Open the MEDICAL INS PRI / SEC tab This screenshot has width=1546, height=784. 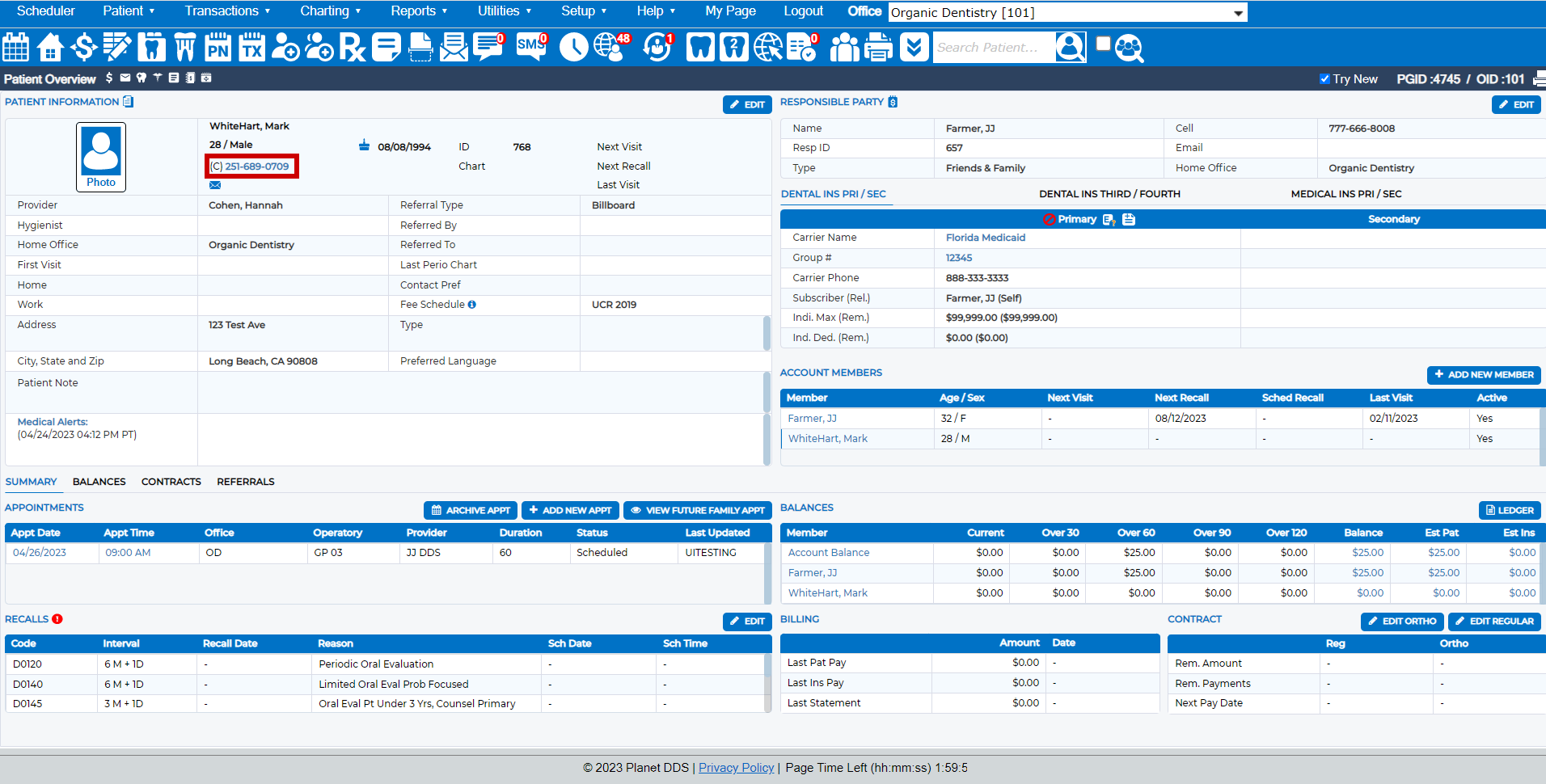click(1345, 194)
